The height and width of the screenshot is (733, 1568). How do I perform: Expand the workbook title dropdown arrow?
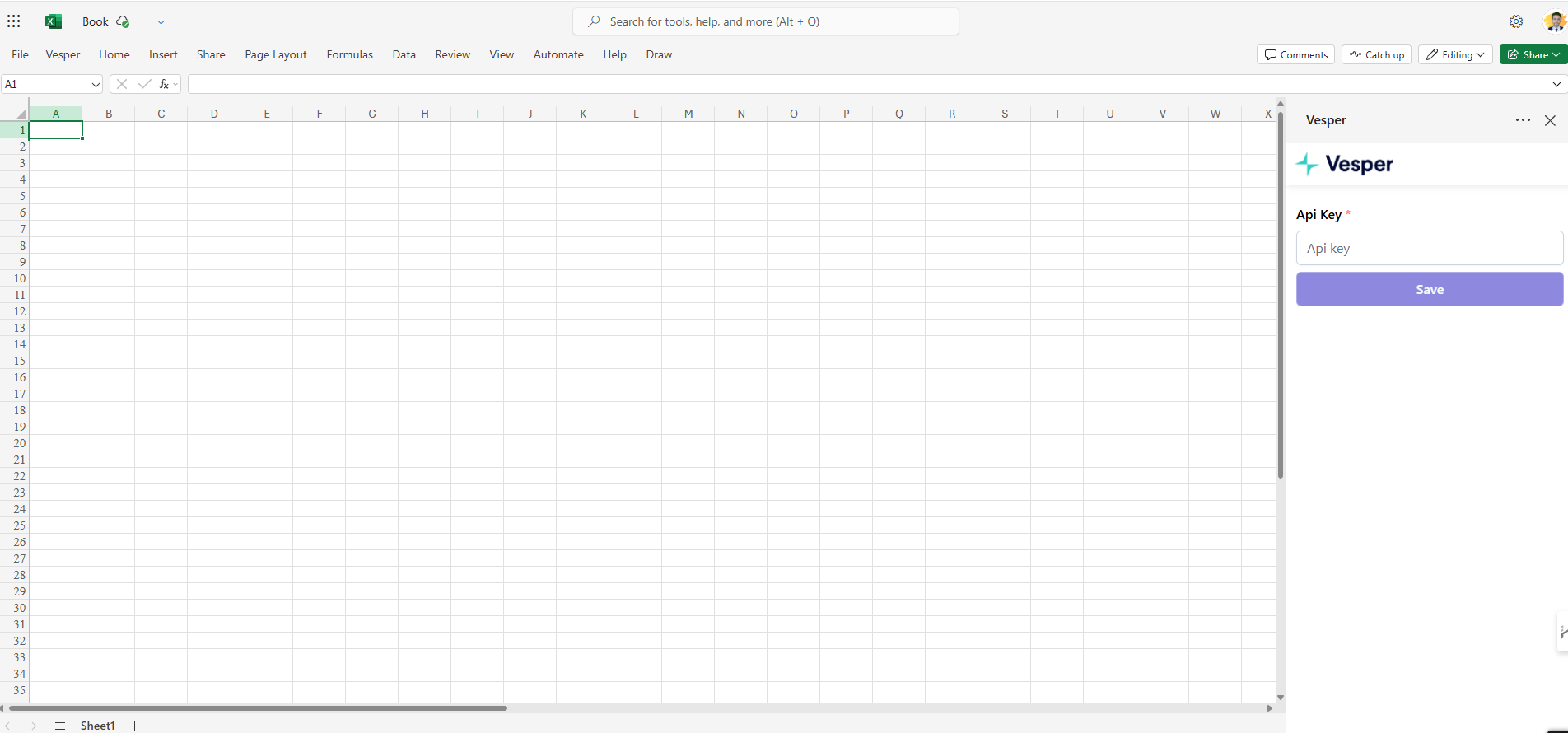point(161,22)
